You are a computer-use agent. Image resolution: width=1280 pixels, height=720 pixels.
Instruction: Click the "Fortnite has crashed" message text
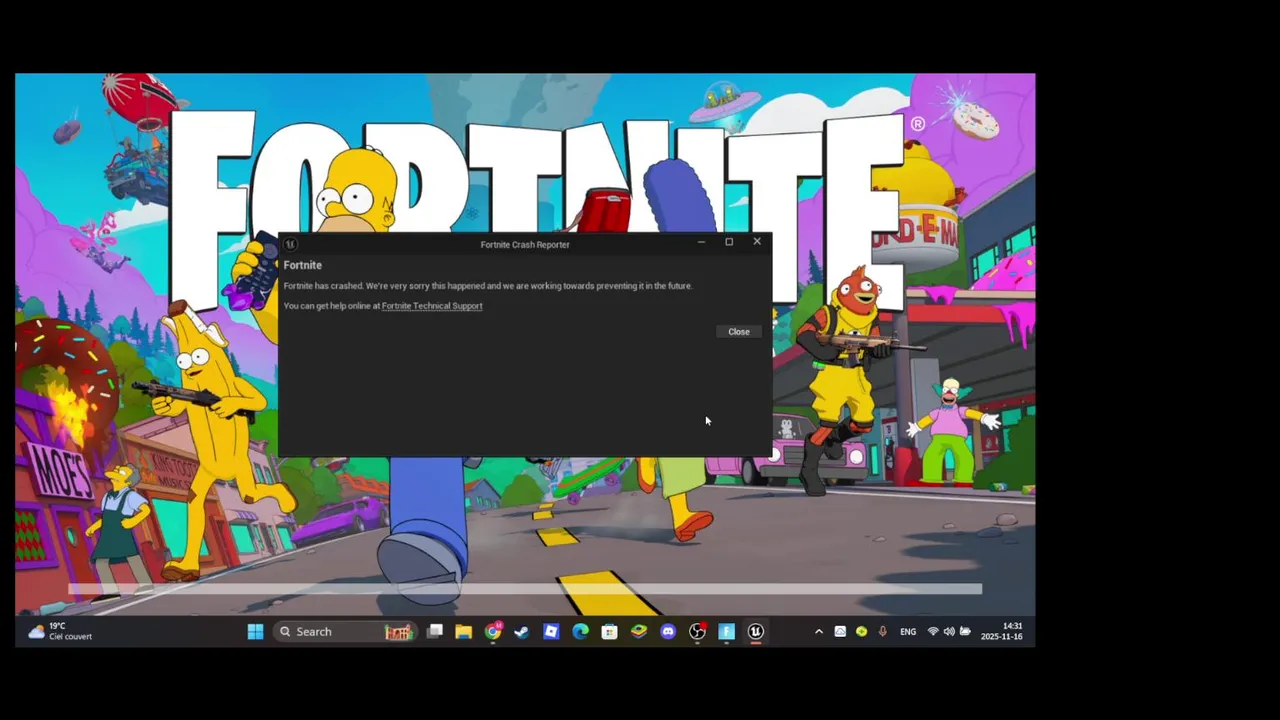coord(488,286)
